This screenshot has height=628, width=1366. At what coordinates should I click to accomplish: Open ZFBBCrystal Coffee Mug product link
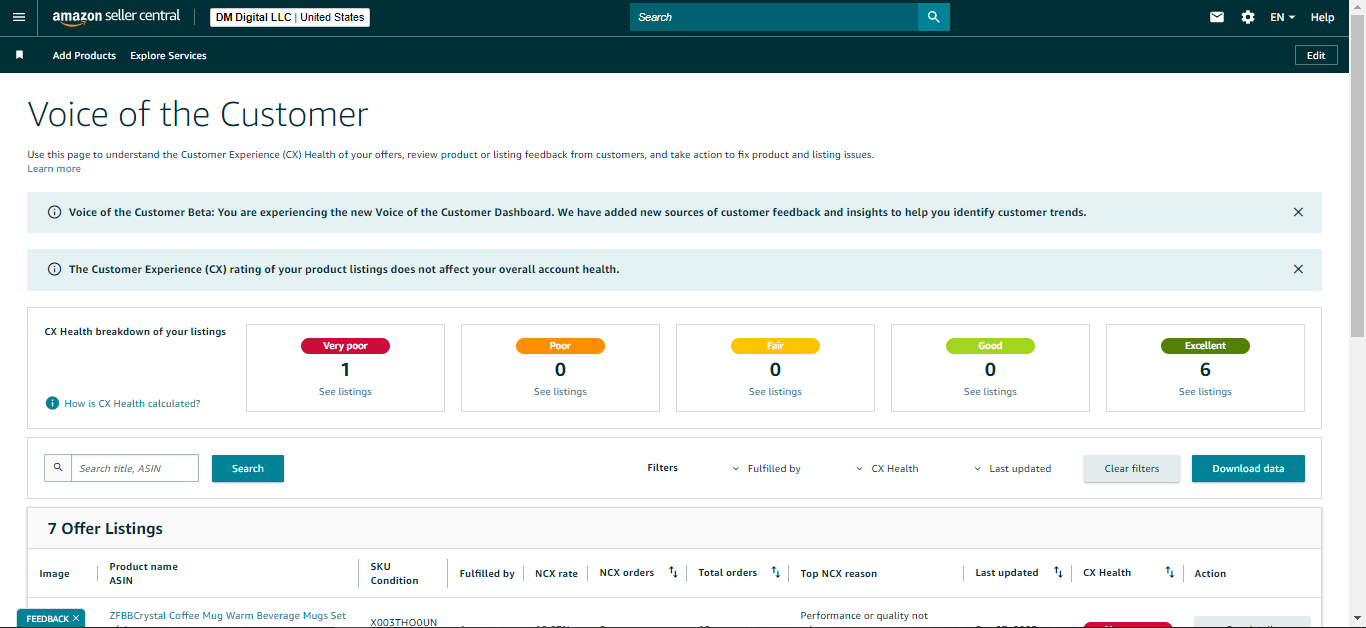(x=228, y=616)
